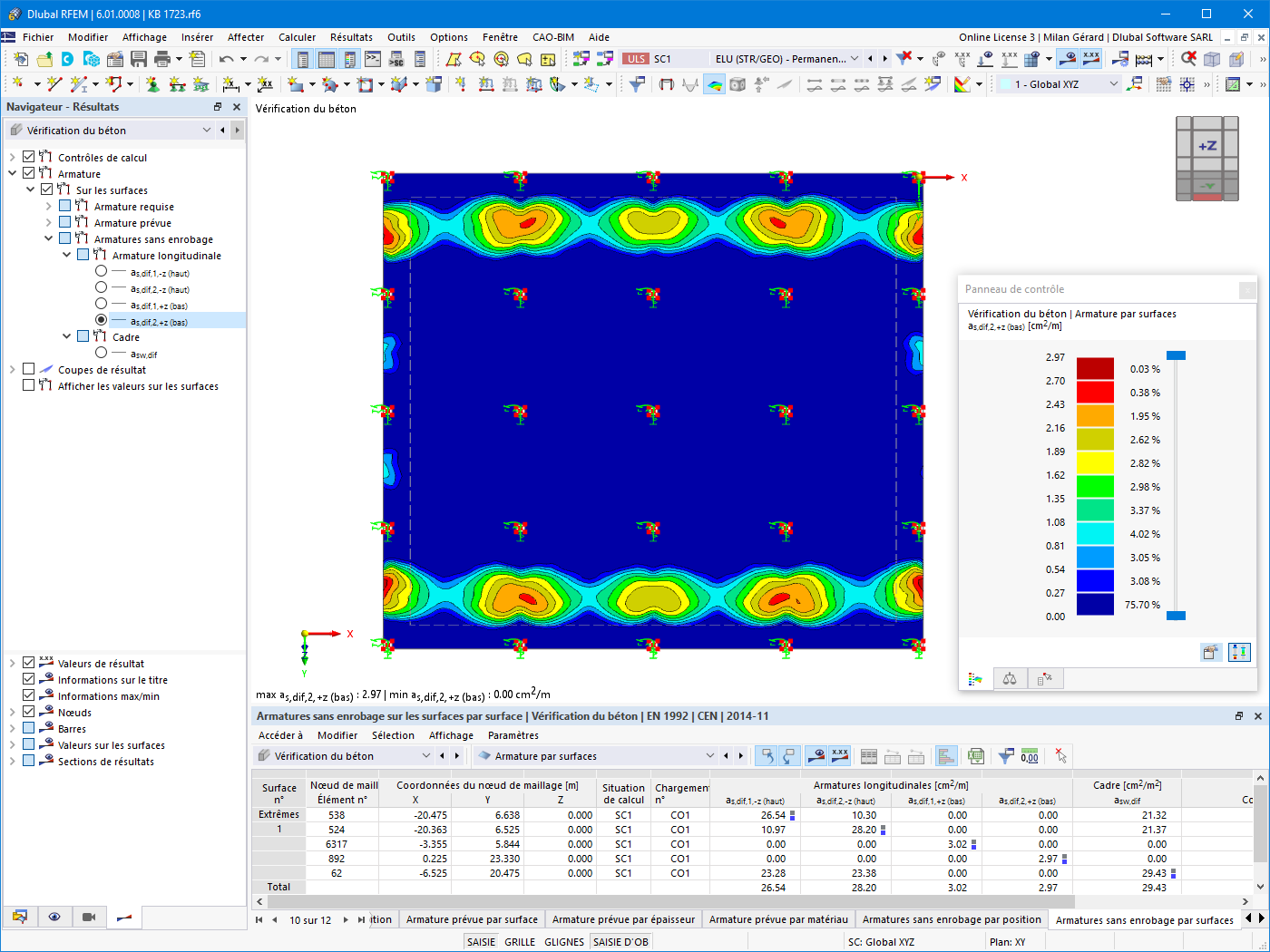Click the top handle of legend range slider
The width and height of the screenshot is (1270, 952).
click(1176, 355)
